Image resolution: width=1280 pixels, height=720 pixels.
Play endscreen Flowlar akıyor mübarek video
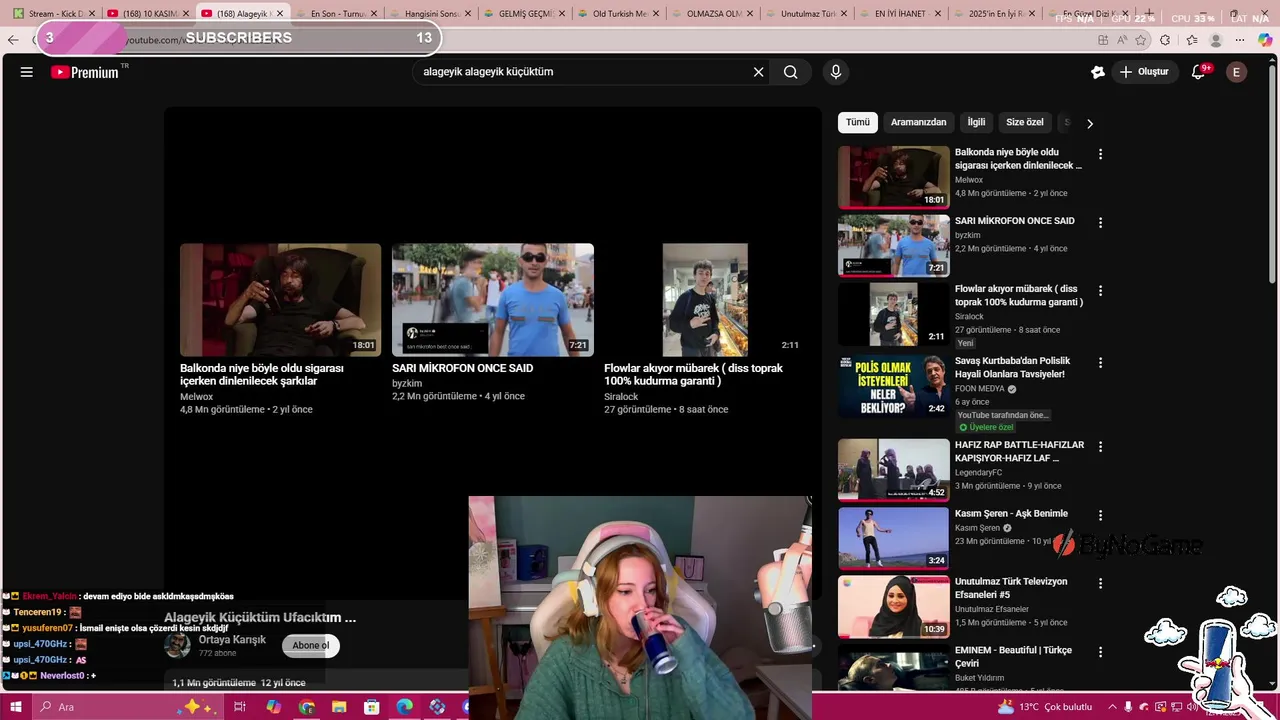pyautogui.click(x=705, y=299)
